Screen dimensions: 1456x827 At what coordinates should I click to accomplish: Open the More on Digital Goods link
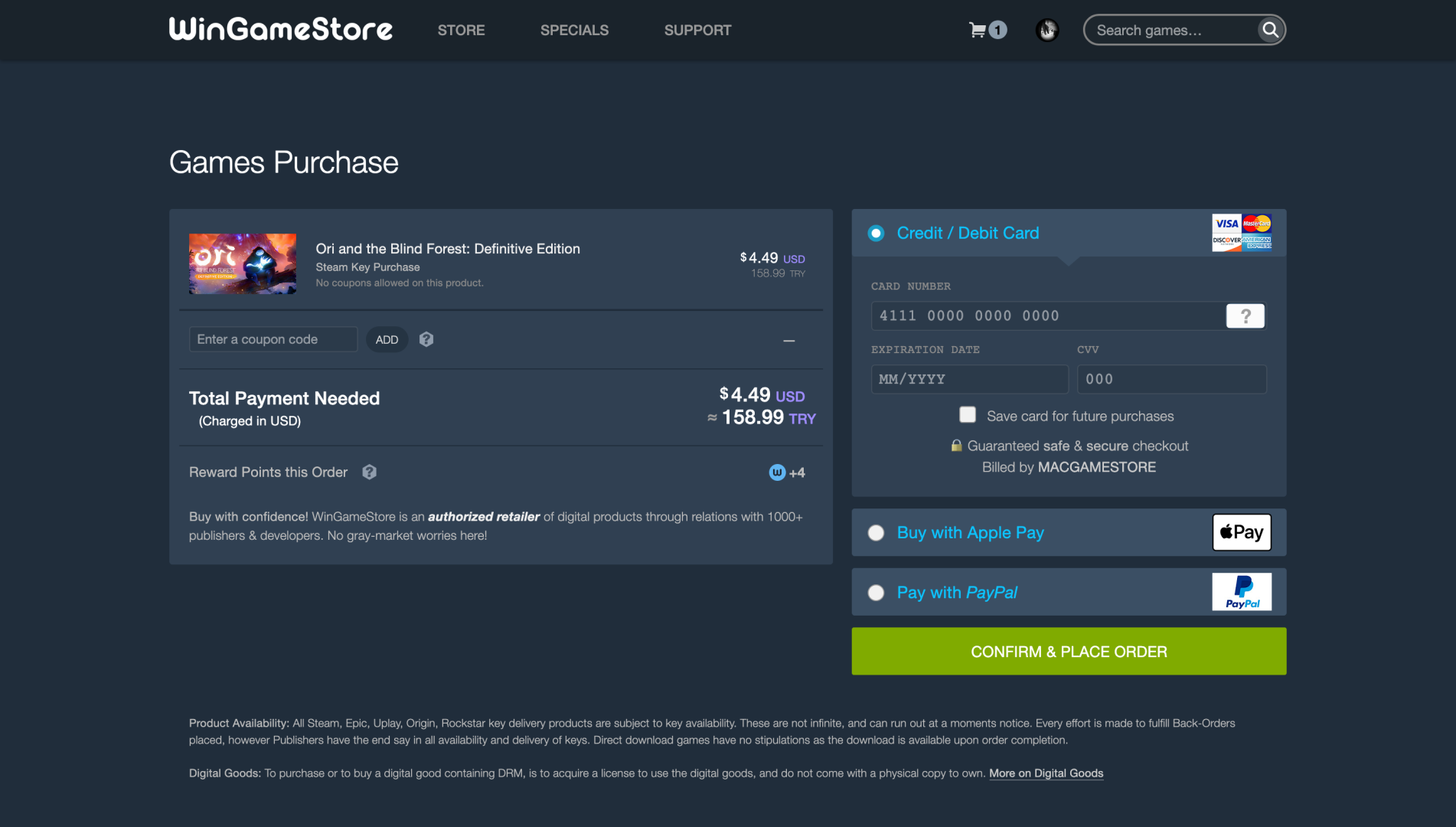(x=1046, y=773)
